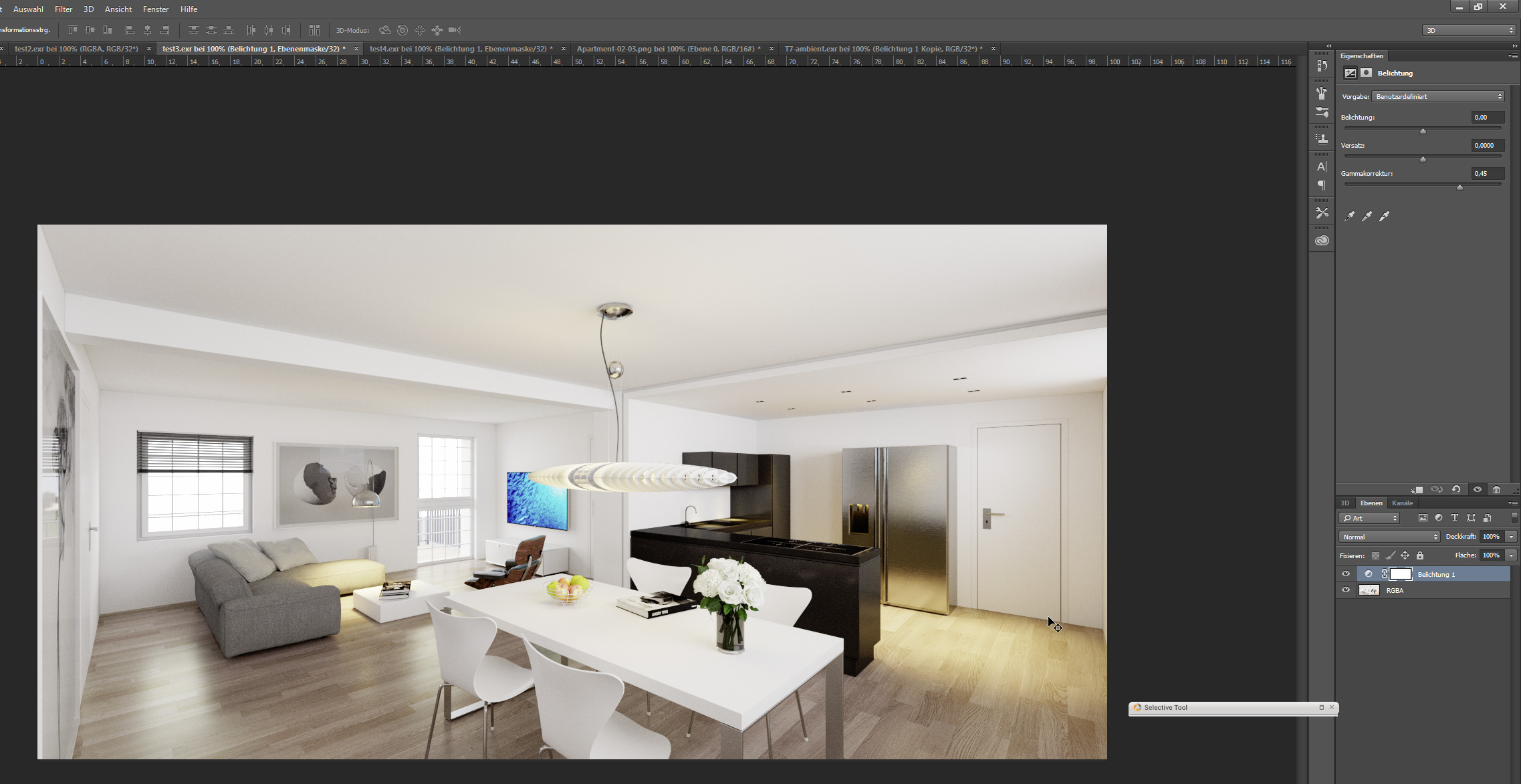Screen dimensions: 1521x784
Task: Select the layer mask icon in Eigenschaften
Action: tap(1366, 73)
